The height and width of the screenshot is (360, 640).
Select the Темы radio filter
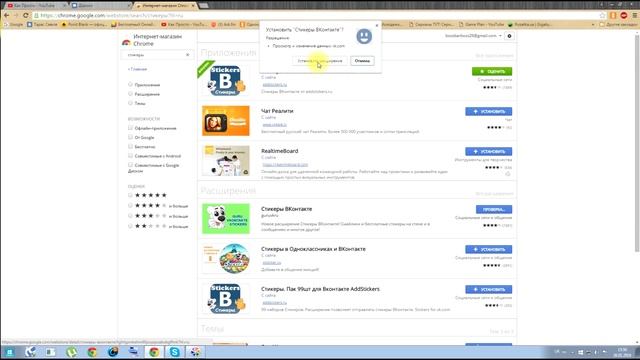tap(130, 103)
